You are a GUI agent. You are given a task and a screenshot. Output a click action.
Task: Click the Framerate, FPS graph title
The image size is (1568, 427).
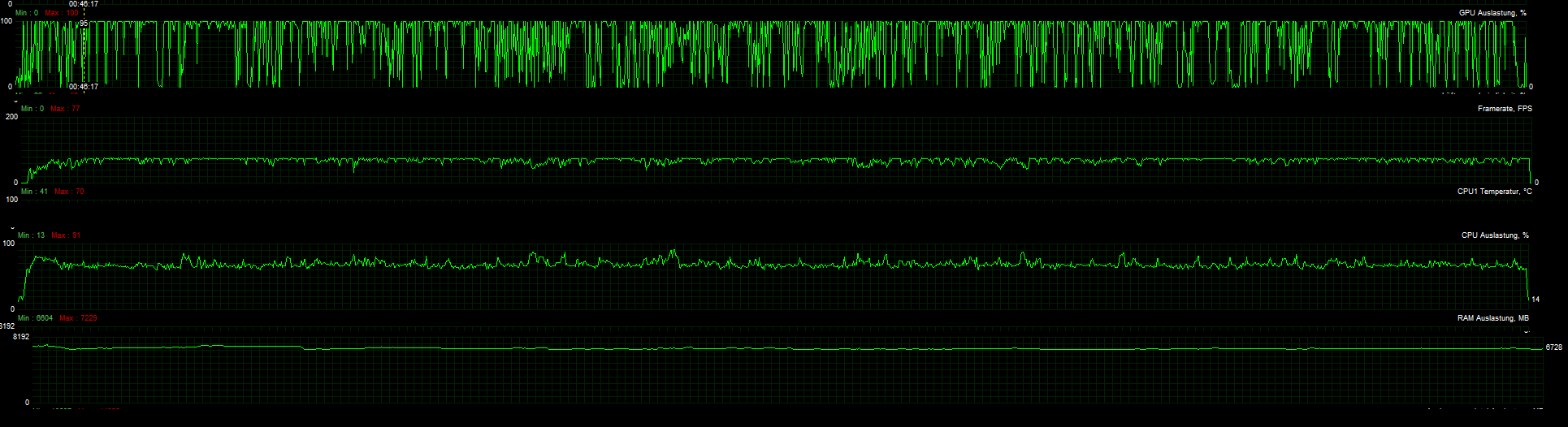coord(1505,109)
